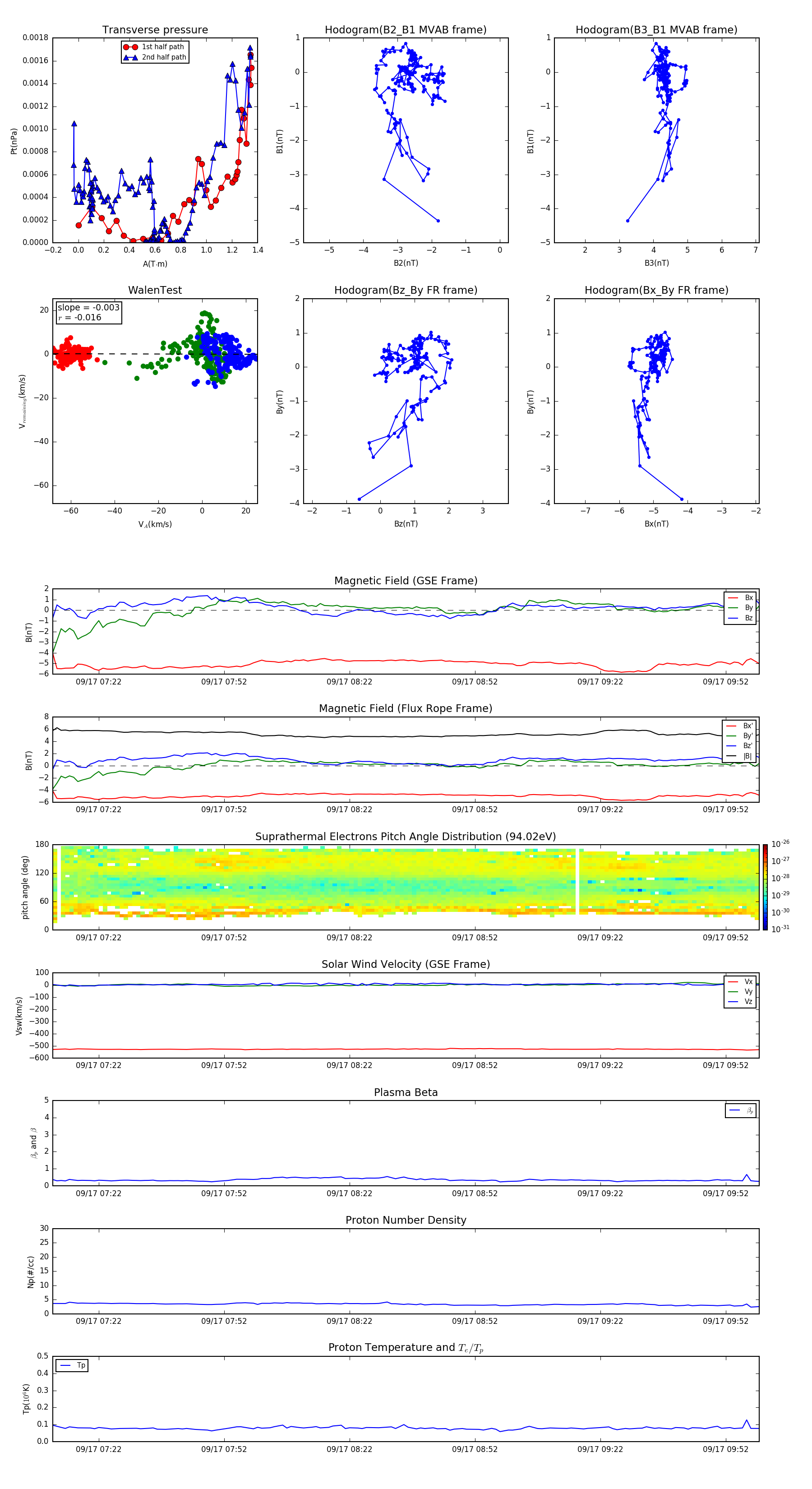Click "09/17 08:52" tick under Solar Wind Velocity plot
The image size is (812, 1489).
pyautogui.click(x=475, y=1065)
